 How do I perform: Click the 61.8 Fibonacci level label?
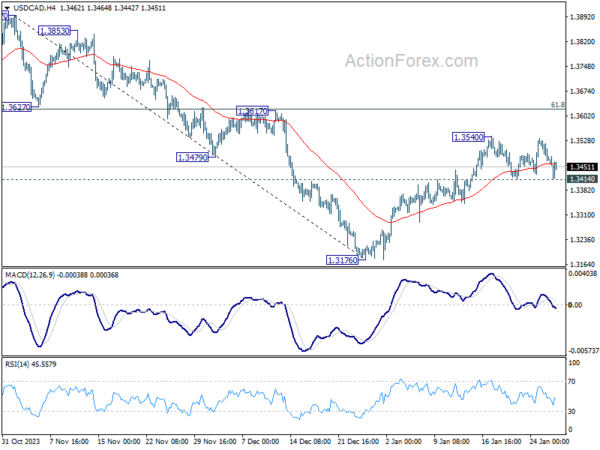point(558,104)
